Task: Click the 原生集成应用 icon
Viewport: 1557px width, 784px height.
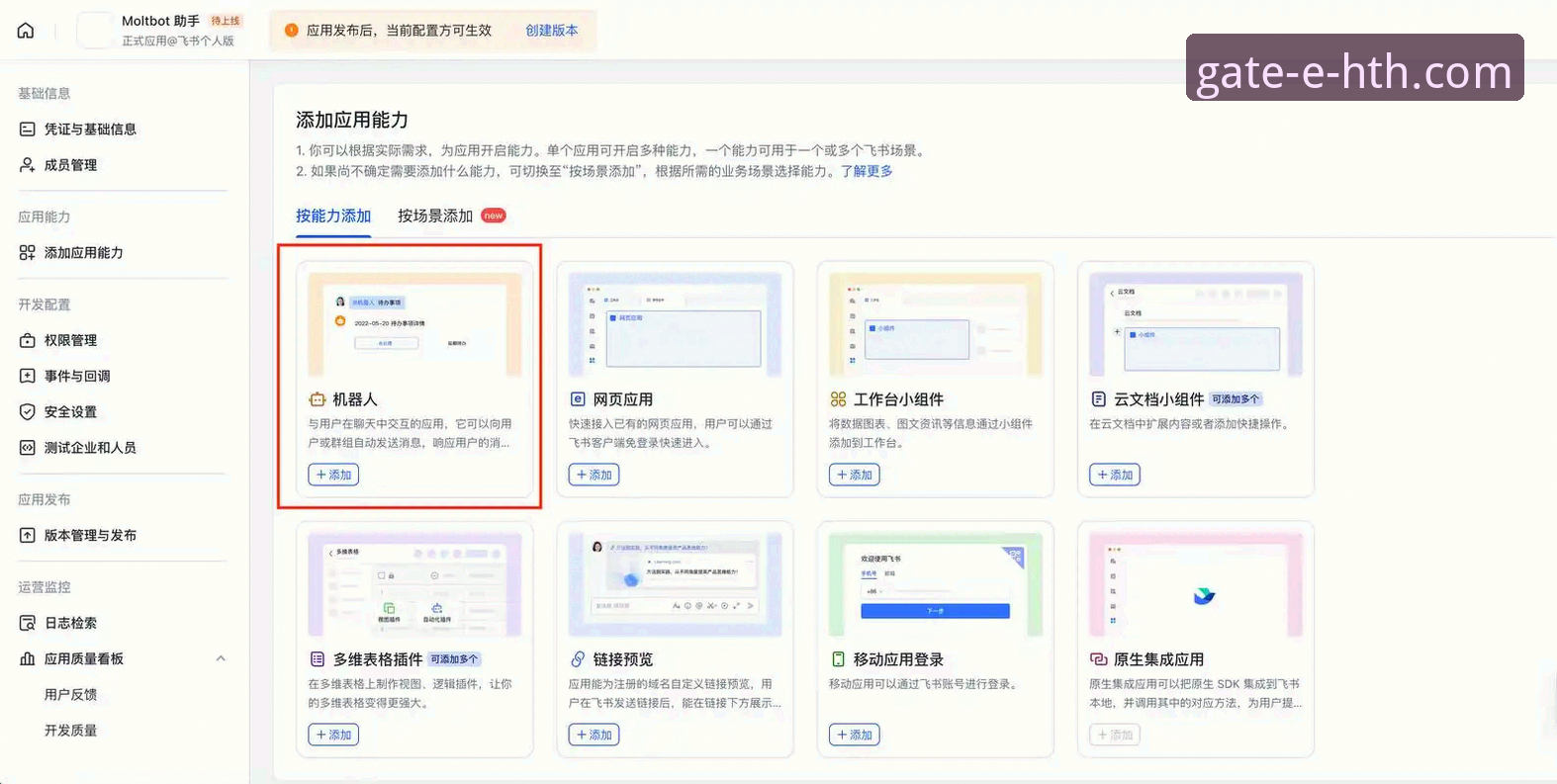Action: 1098,659
